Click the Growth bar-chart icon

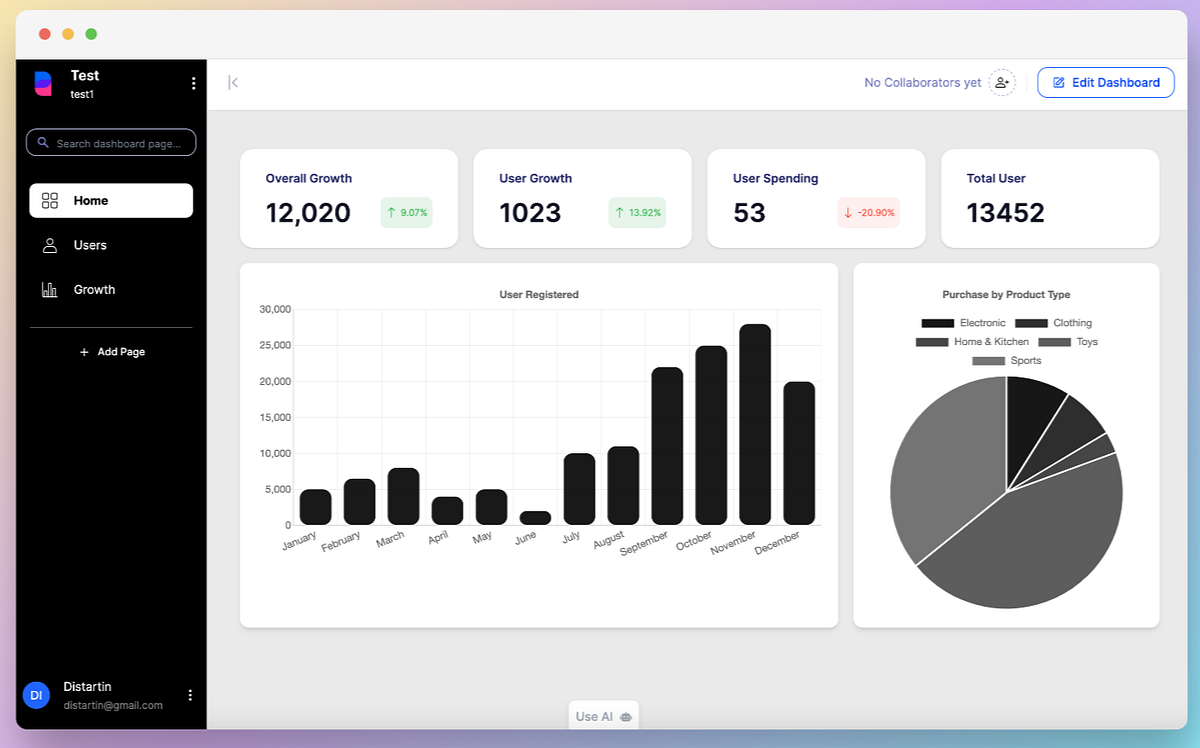click(50, 289)
